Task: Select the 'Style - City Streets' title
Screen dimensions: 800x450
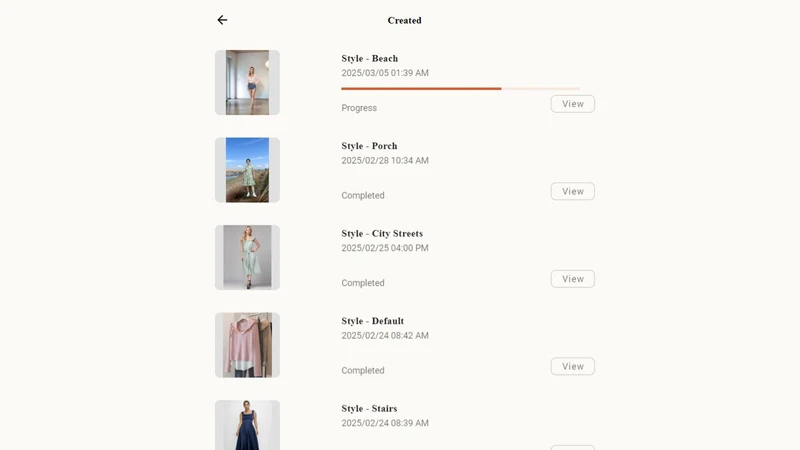Action: click(382, 234)
